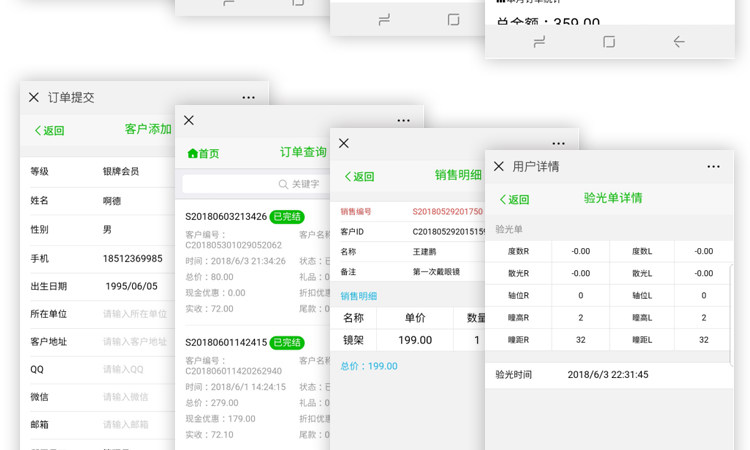The image size is (750, 450).
Task: Tap the home square icon in the top-right phone nav bar
Action: coord(609,42)
